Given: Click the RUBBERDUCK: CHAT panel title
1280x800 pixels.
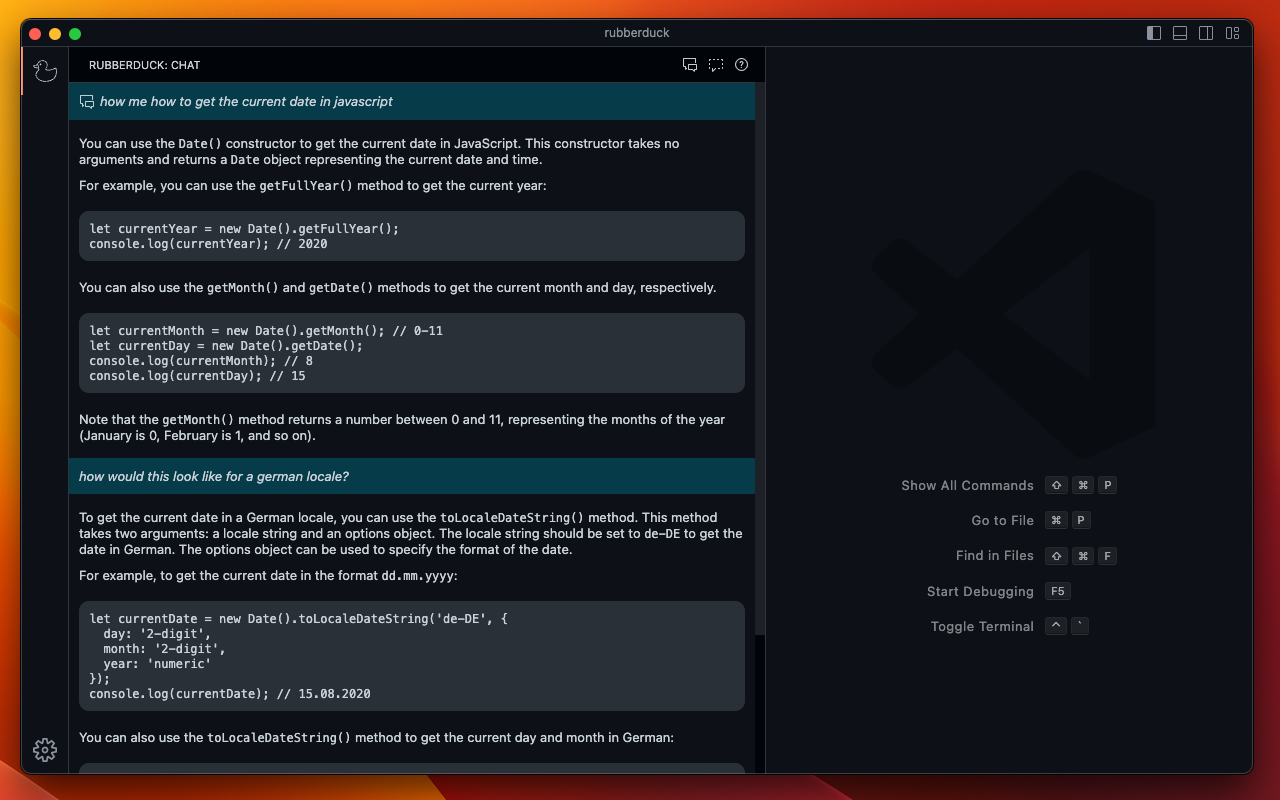Looking at the screenshot, I should (x=145, y=65).
